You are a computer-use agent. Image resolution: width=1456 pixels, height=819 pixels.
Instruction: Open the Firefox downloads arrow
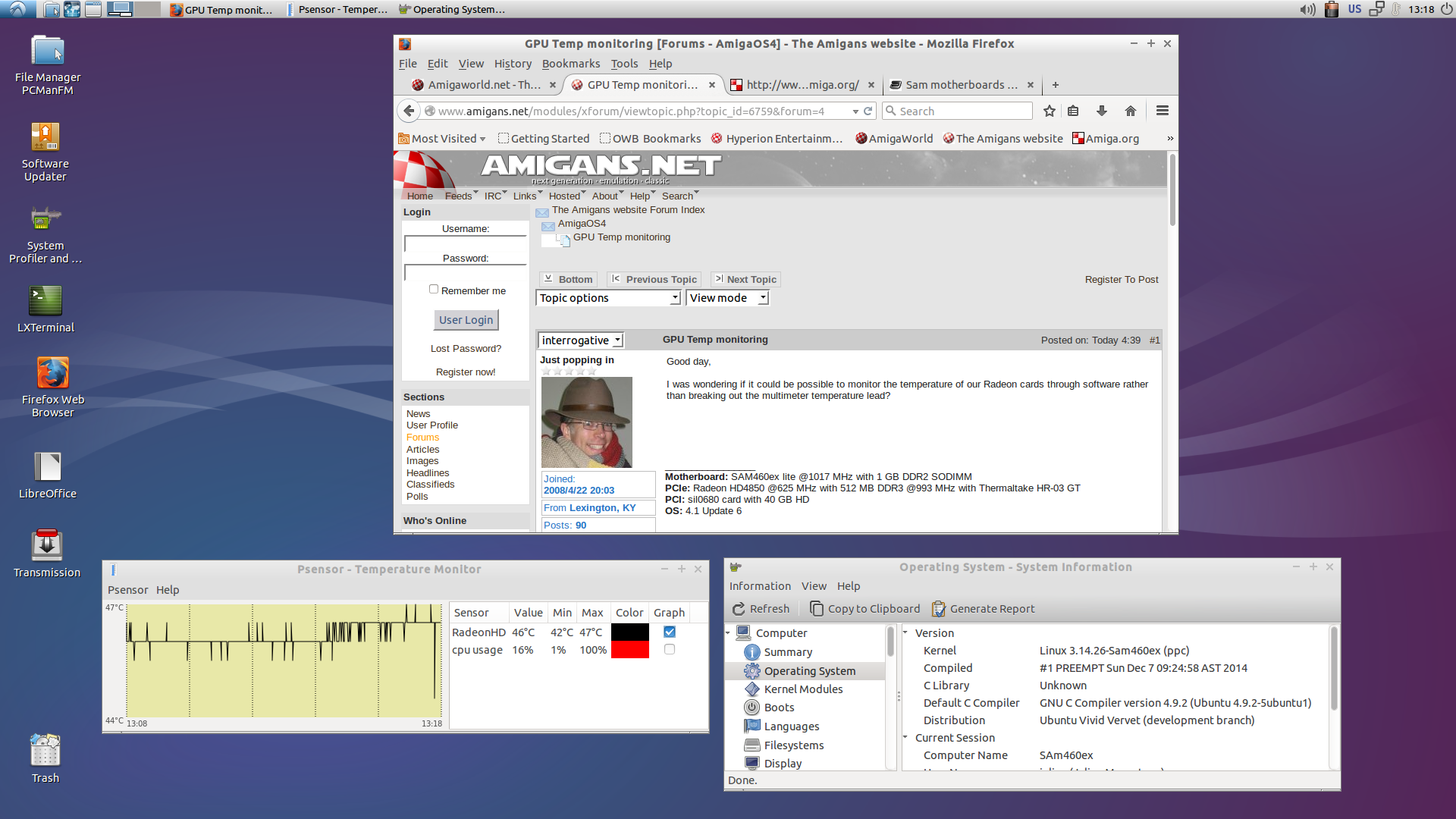point(1101,111)
